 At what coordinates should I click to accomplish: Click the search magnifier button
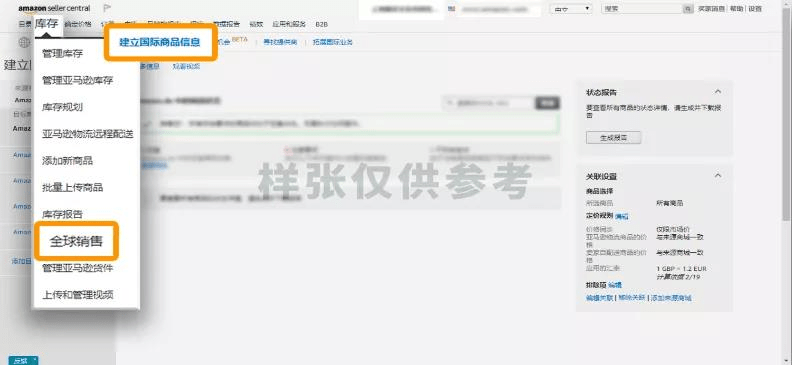(x=687, y=9)
